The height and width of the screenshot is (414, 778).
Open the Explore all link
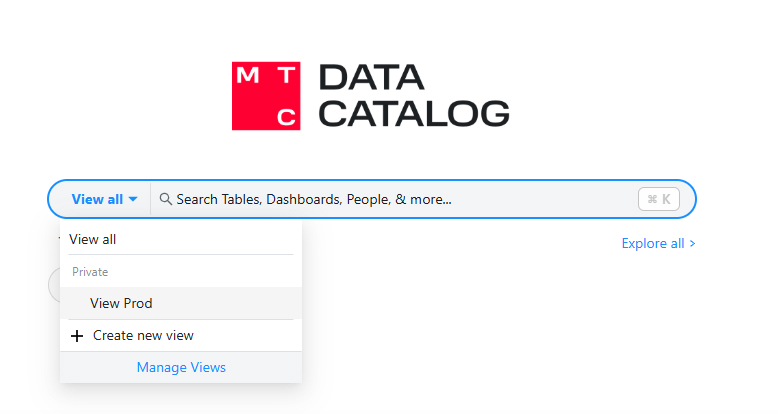click(x=652, y=243)
